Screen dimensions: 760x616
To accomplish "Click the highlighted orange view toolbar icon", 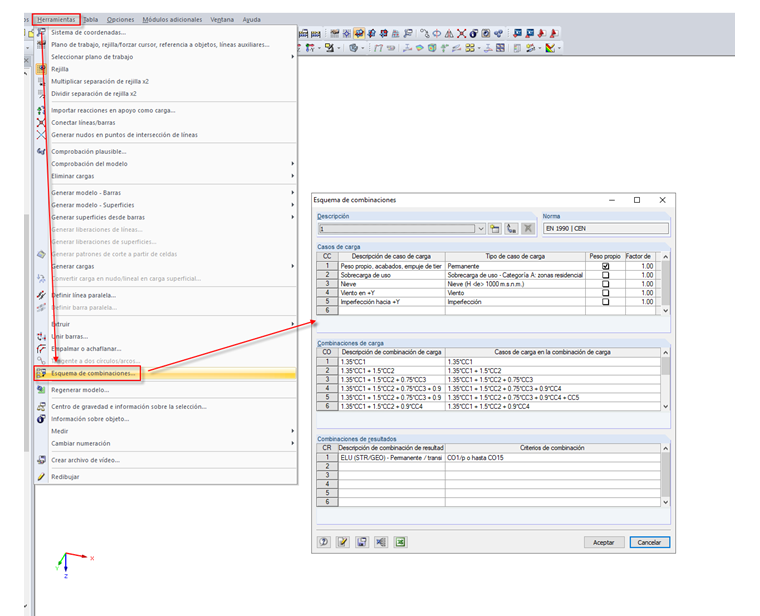I will [359, 33].
